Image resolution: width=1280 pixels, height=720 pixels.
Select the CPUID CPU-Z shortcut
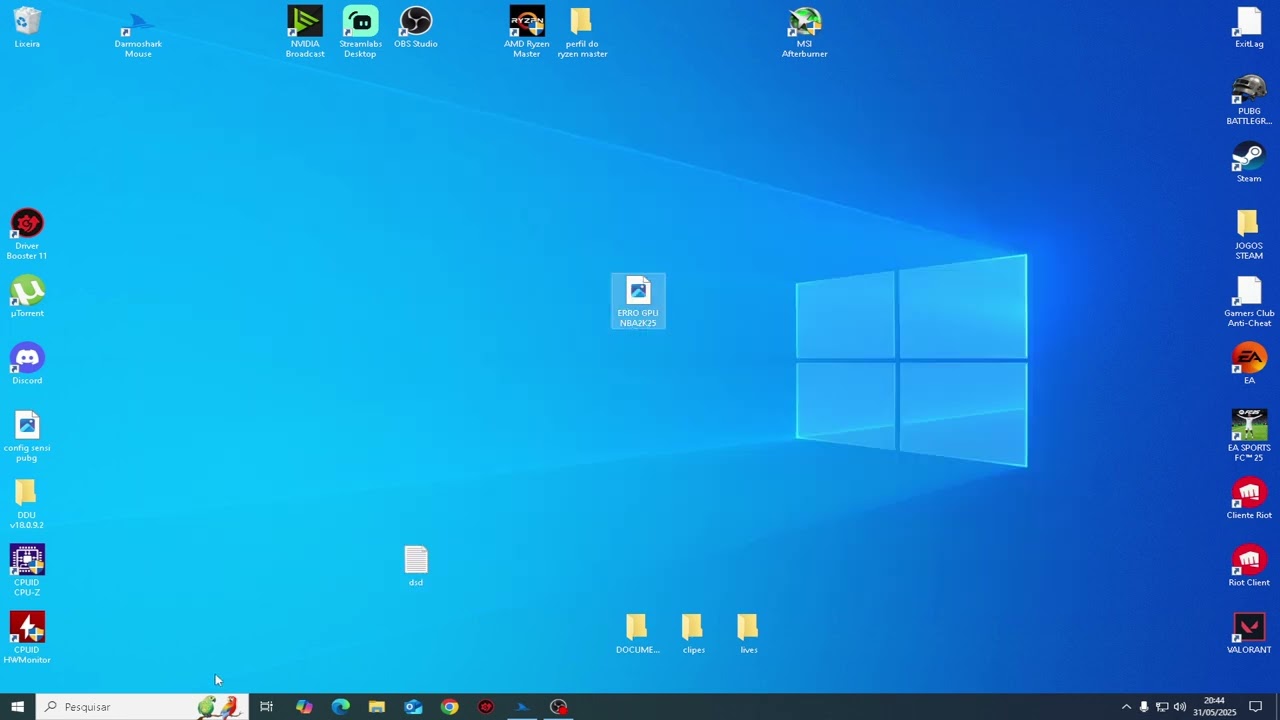(x=27, y=570)
